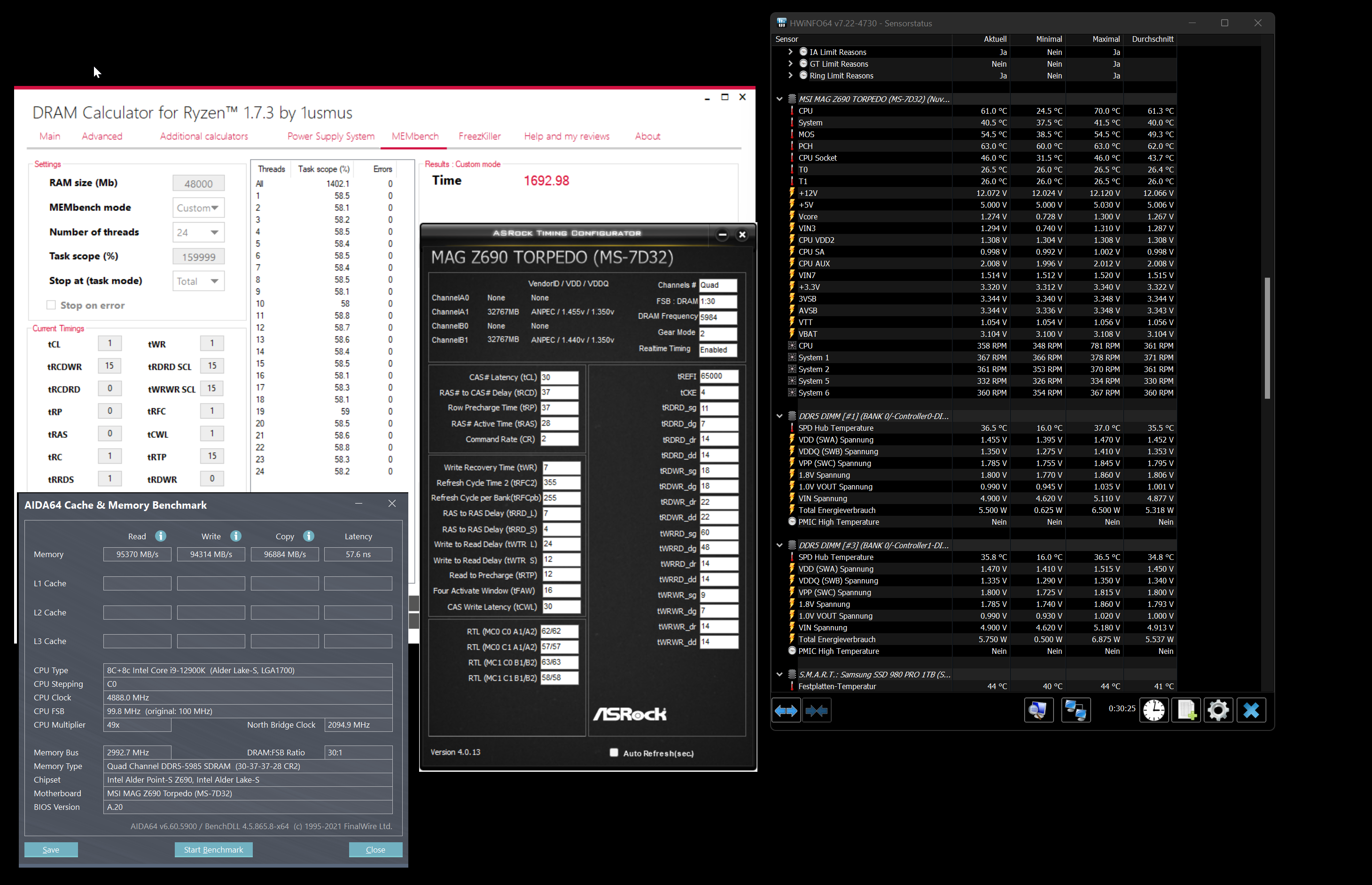Click the expand columns arrows icon in HWiNFO
Image resolution: width=1372 pixels, height=885 pixels.
786,711
